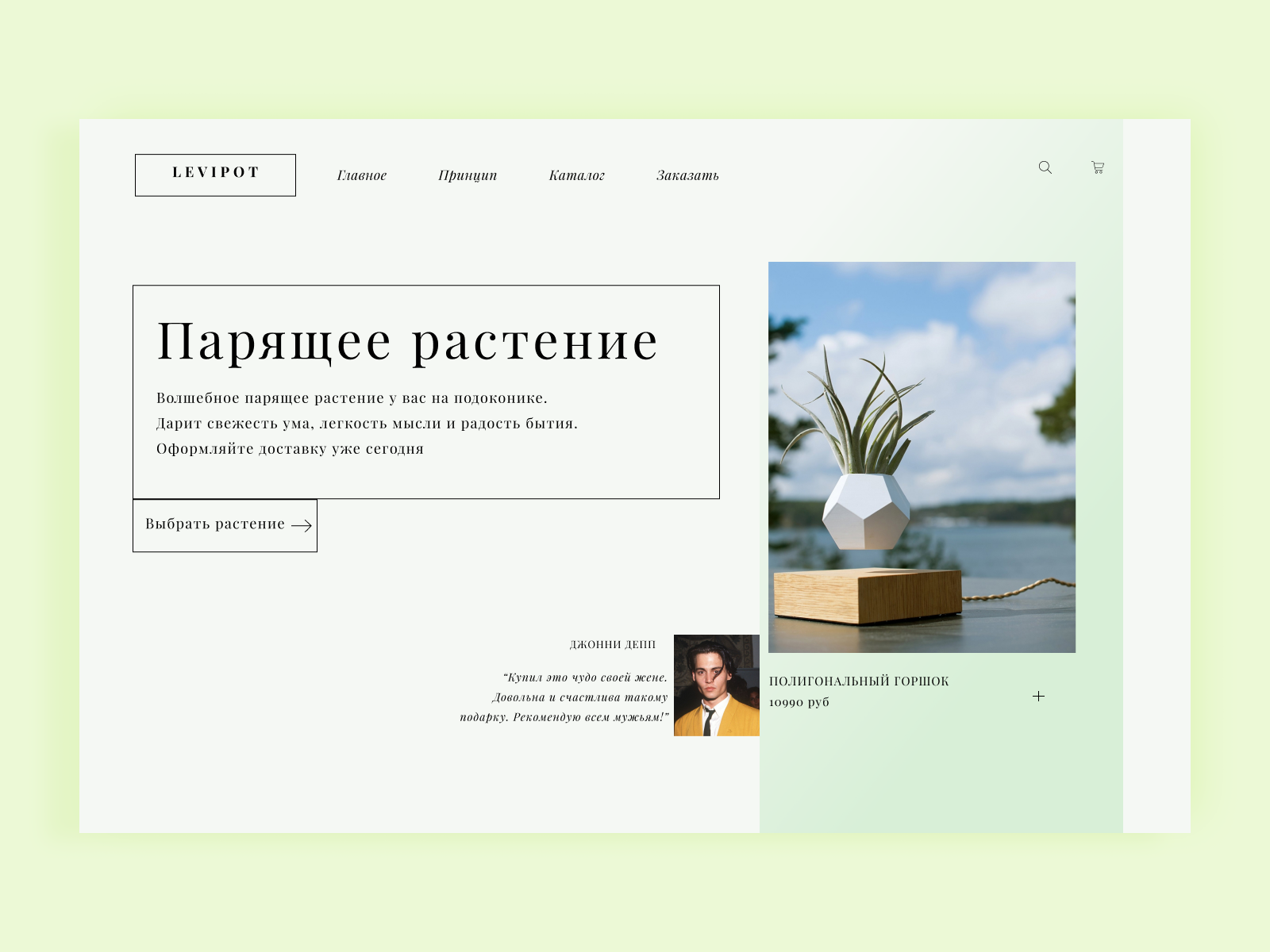Click the line Дарит свежесть ума

pyautogui.click(x=367, y=424)
